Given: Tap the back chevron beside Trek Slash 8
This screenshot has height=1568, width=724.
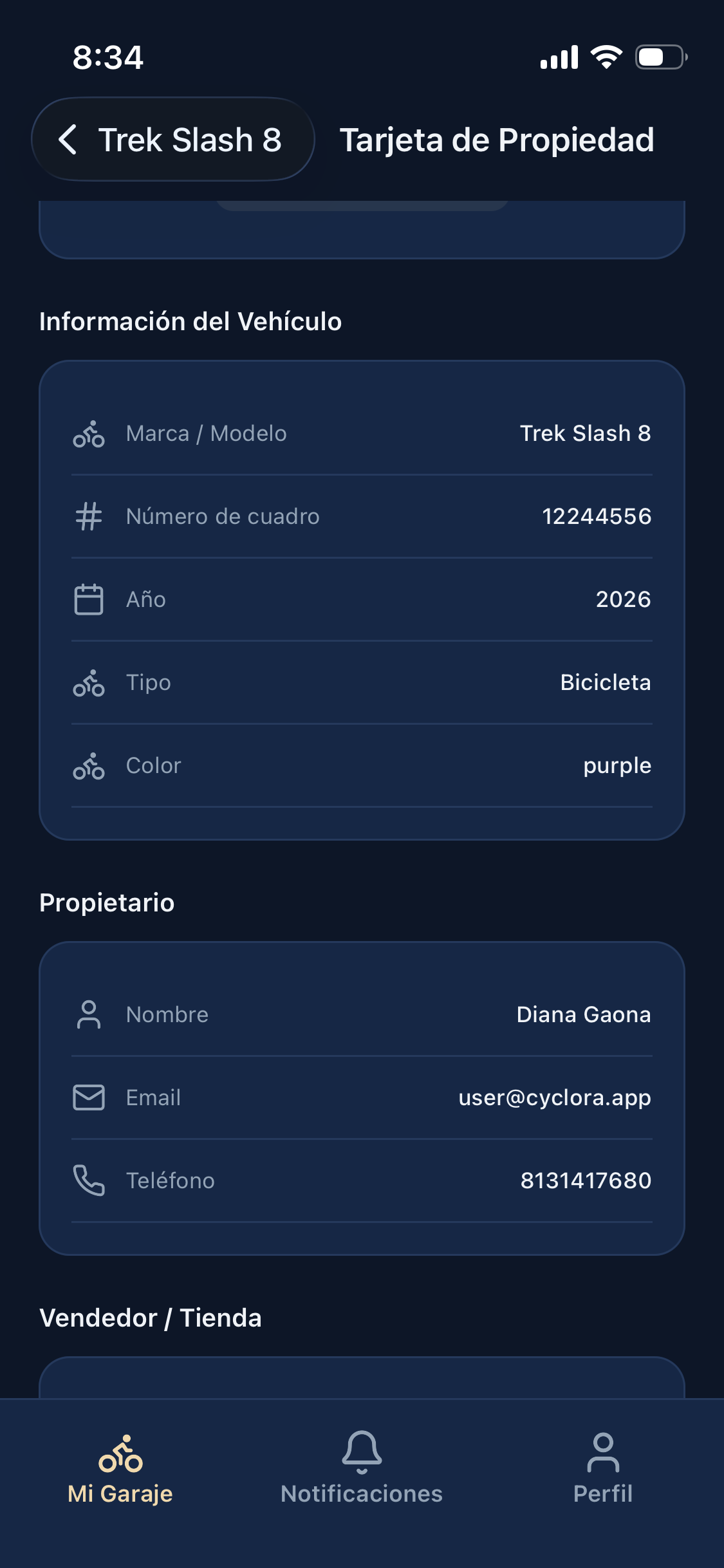Looking at the screenshot, I should point(68,140).
